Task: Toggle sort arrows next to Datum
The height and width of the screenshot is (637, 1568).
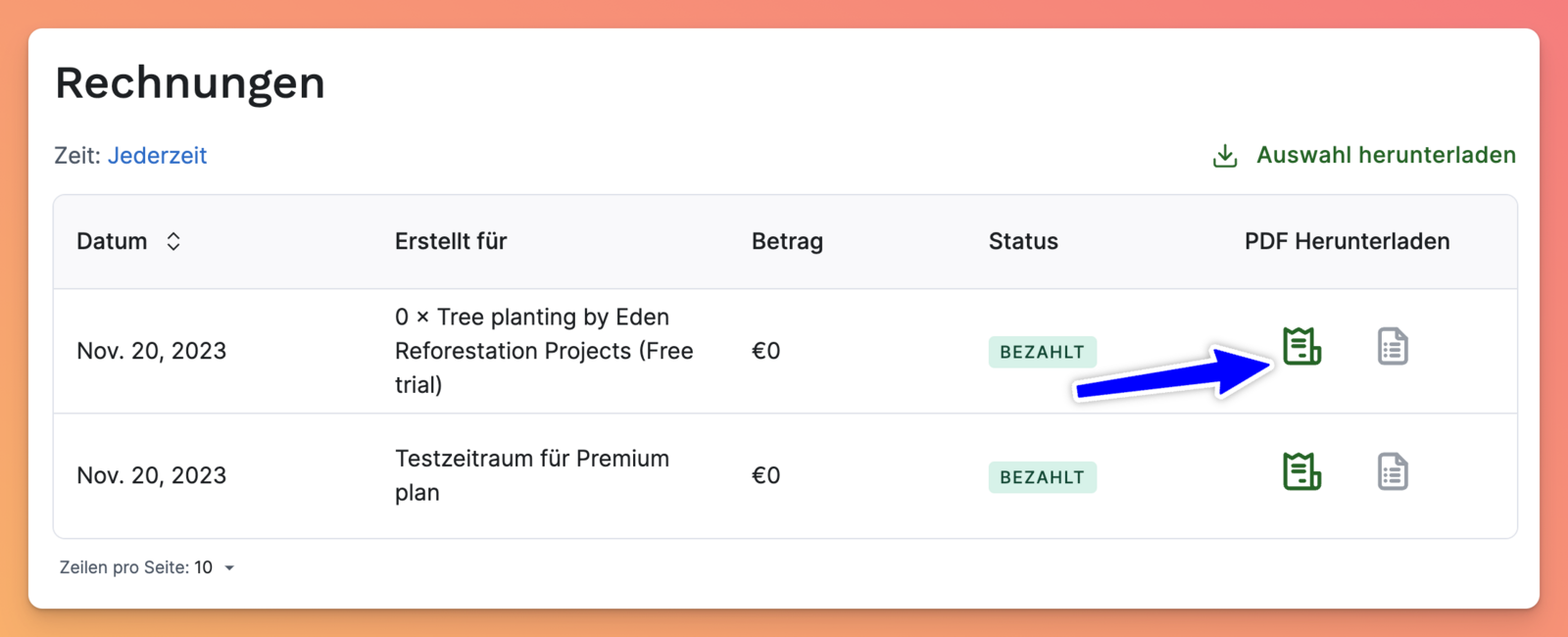Action: coord(173,242)
